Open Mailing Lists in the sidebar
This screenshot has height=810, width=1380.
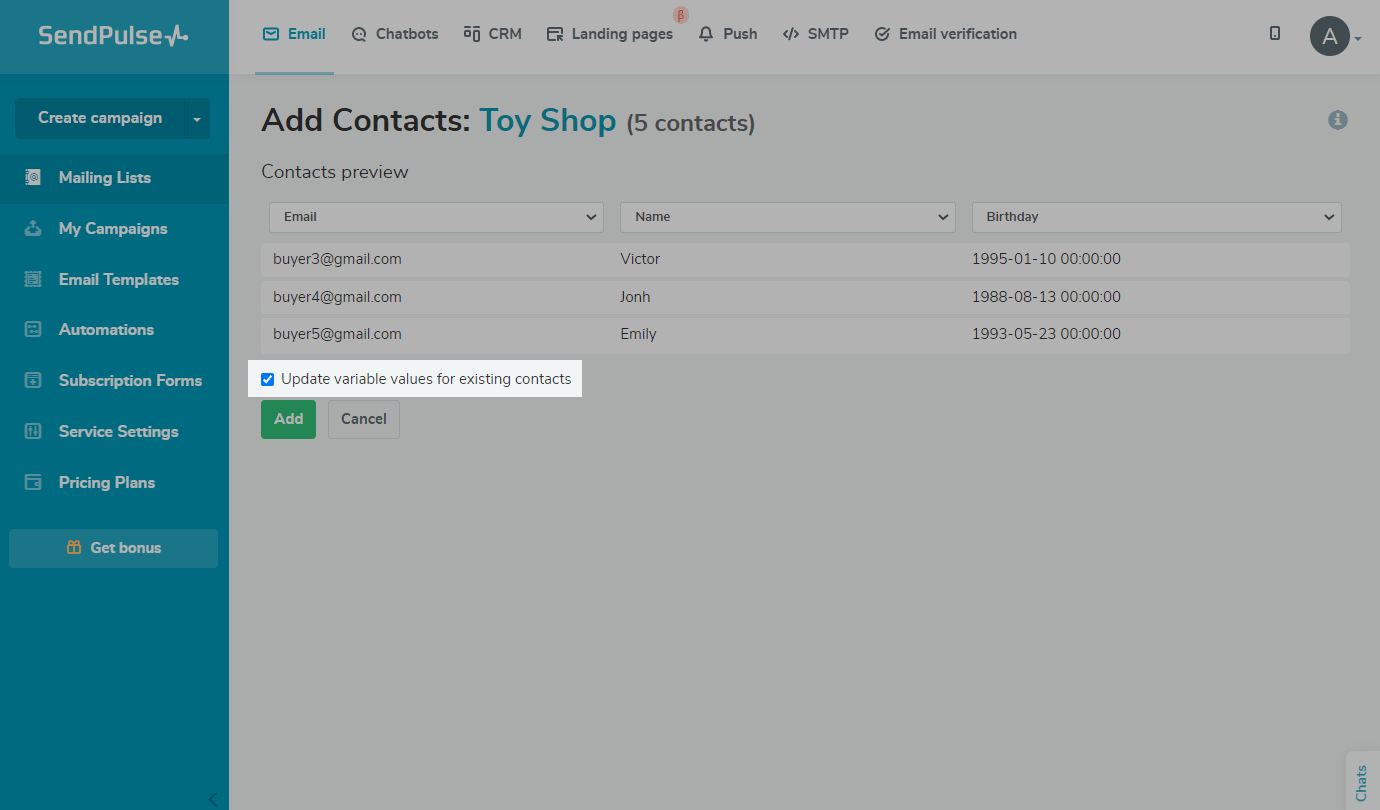click(x=104, y=178)
